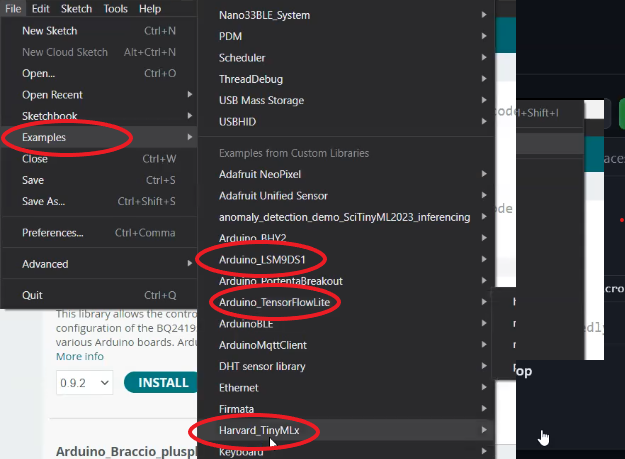Select Open... menu entry
Image resolution: width=625 pixels, height=459 pixels.
point(99,73)
